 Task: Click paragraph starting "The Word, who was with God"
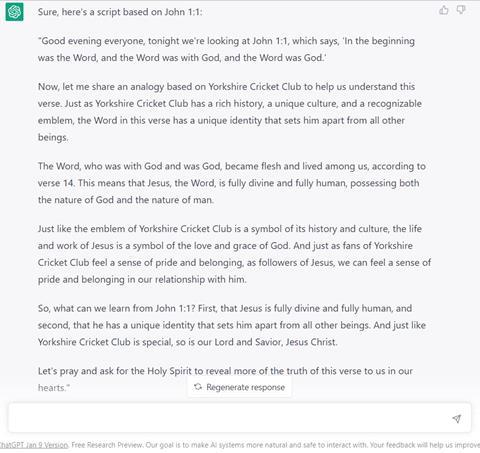pyautogui.click(x=232, y=183)
